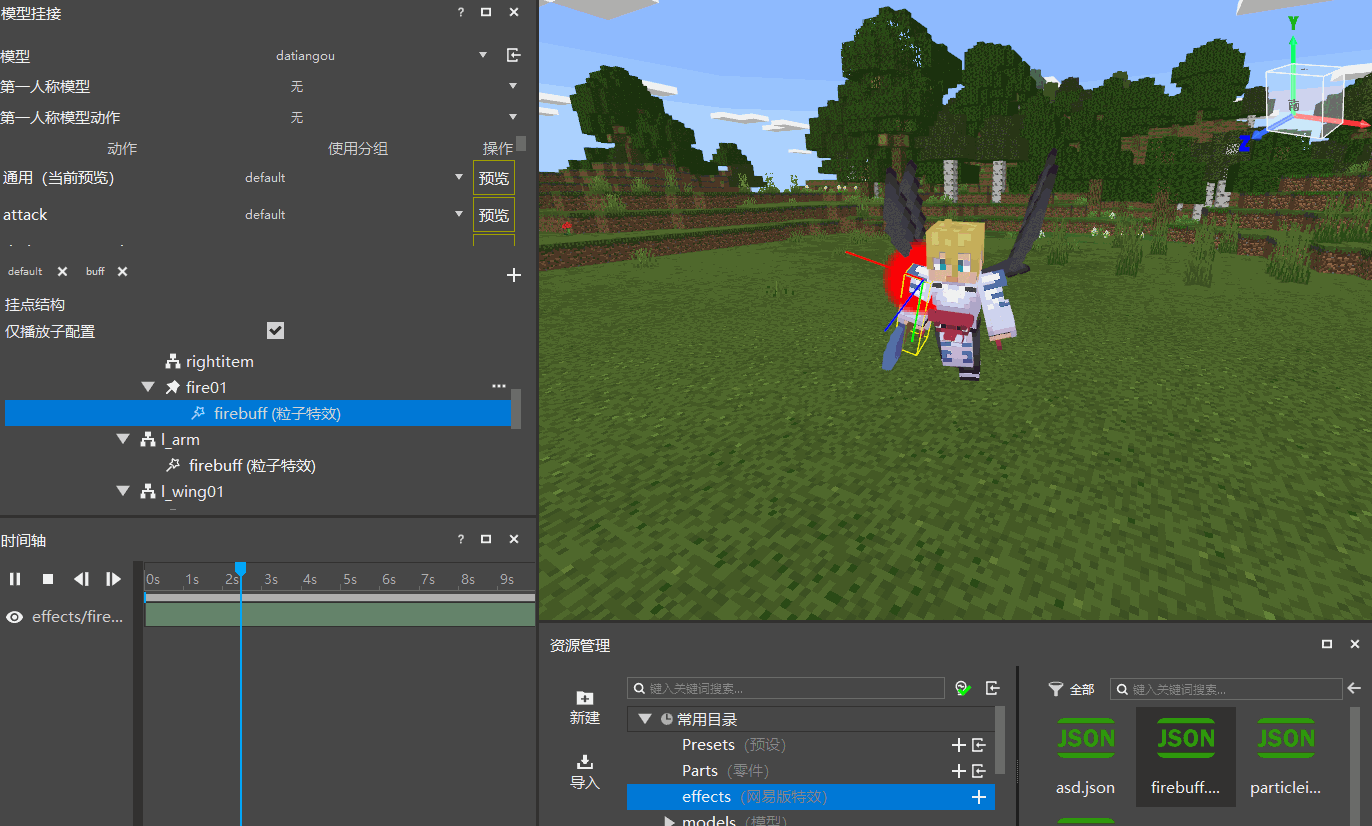Click the viewport orientation gizmo cube

pyautogui.click(x=1304, y=105)
